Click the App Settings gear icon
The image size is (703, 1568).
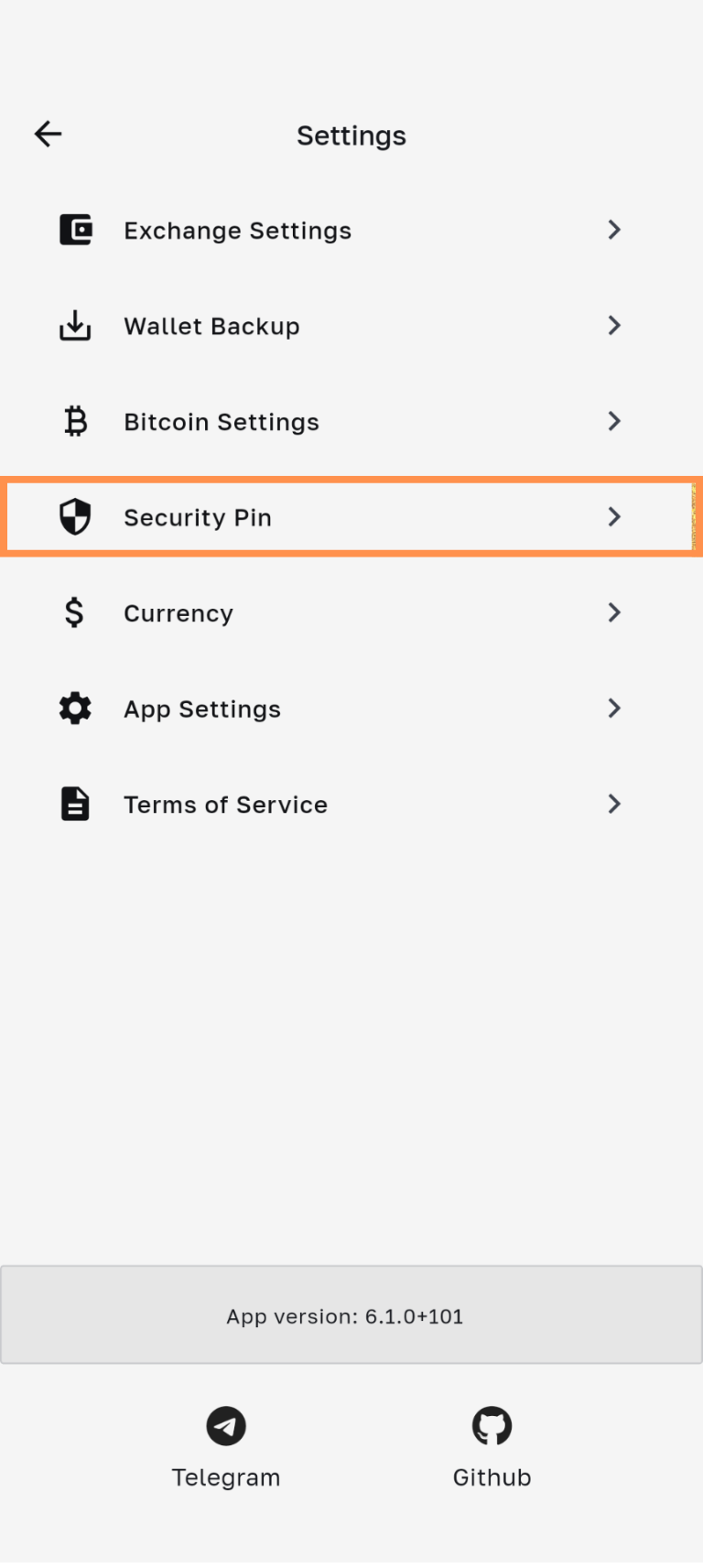pos(75,708)
